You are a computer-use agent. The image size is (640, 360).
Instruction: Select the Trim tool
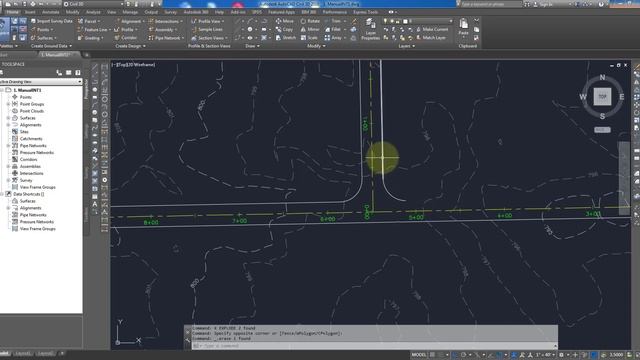[334, 21]
